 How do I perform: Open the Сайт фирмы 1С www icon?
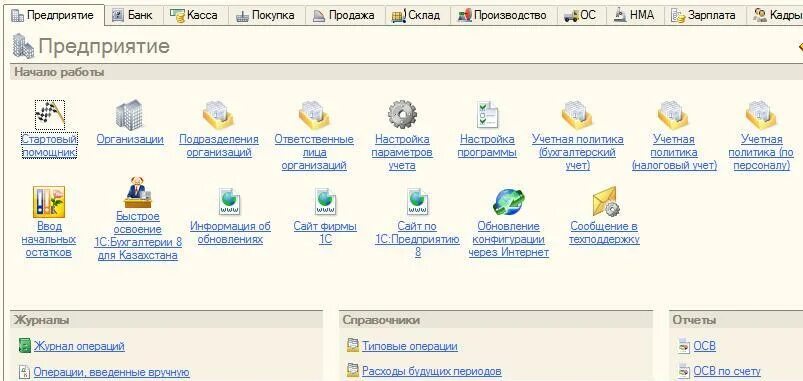(326, 202)
